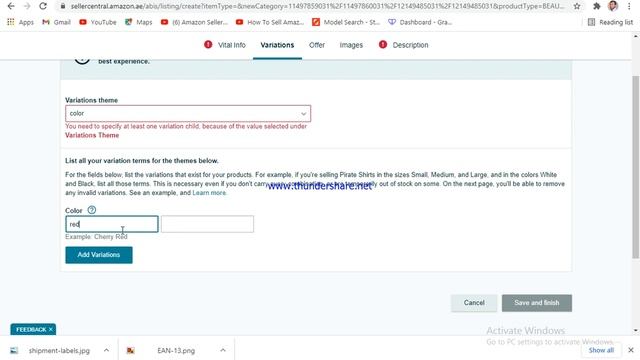Open the Amazon Seller YouTube bookmark

[194, 22]
